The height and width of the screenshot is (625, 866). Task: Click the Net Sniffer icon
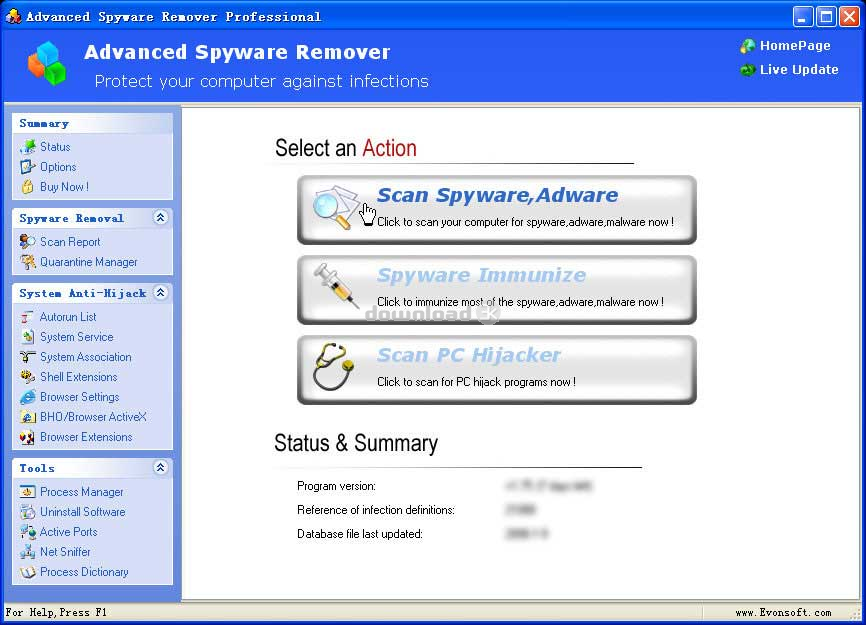coord(28,552)
